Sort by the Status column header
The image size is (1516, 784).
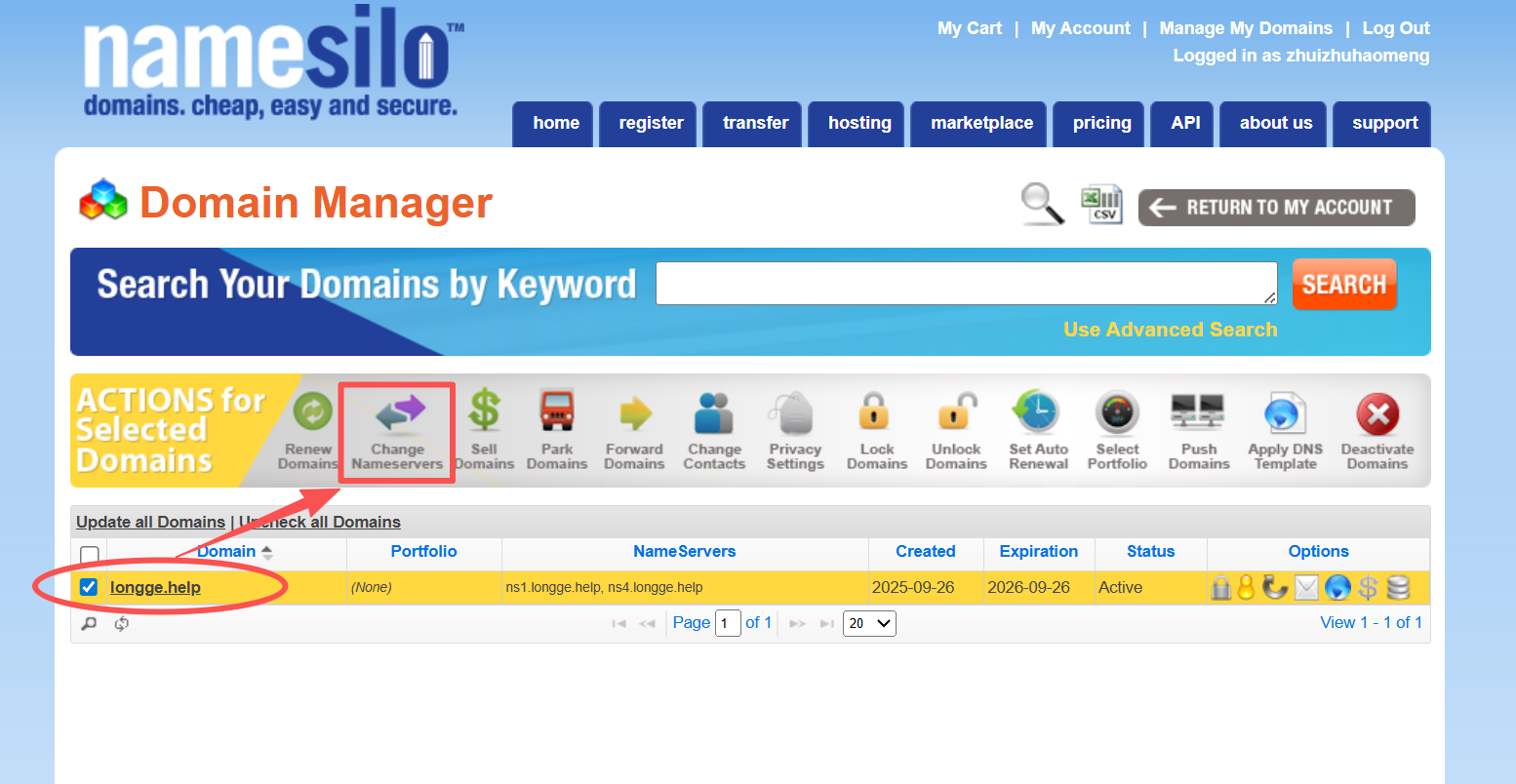click(x=1150, y=551)
